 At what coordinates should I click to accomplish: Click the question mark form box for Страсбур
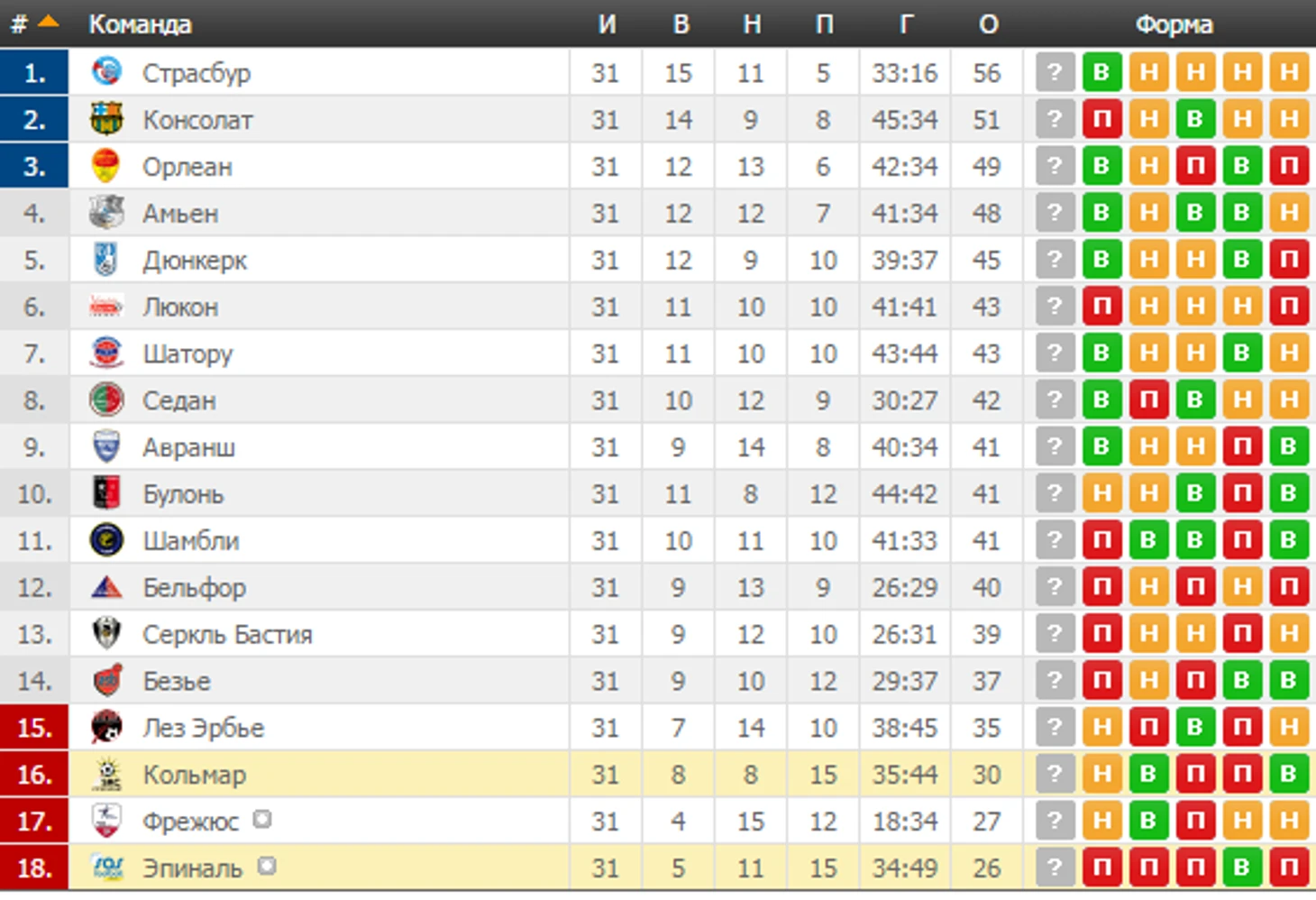(x=1055, y=72)
